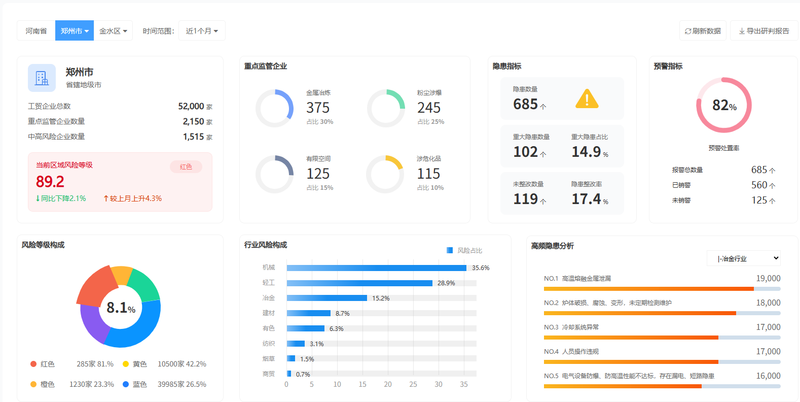Viewport: 800px width, 402px height.
Task: Click the 导出研判报告 button
Action: point(764,31)
